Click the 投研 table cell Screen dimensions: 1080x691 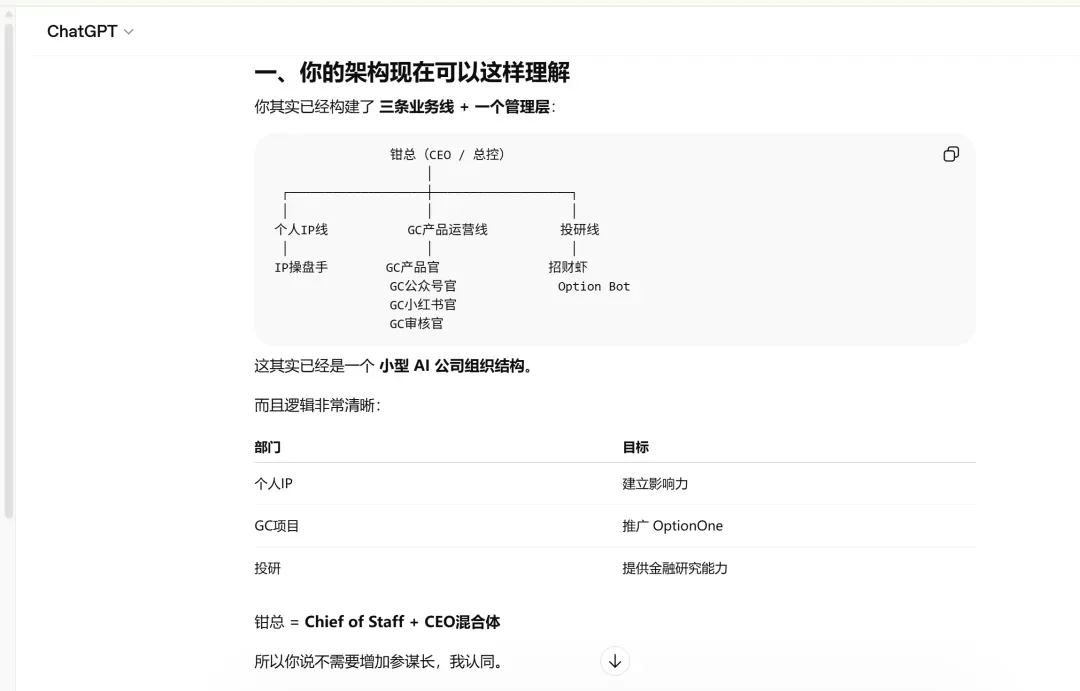pos(267,568)
